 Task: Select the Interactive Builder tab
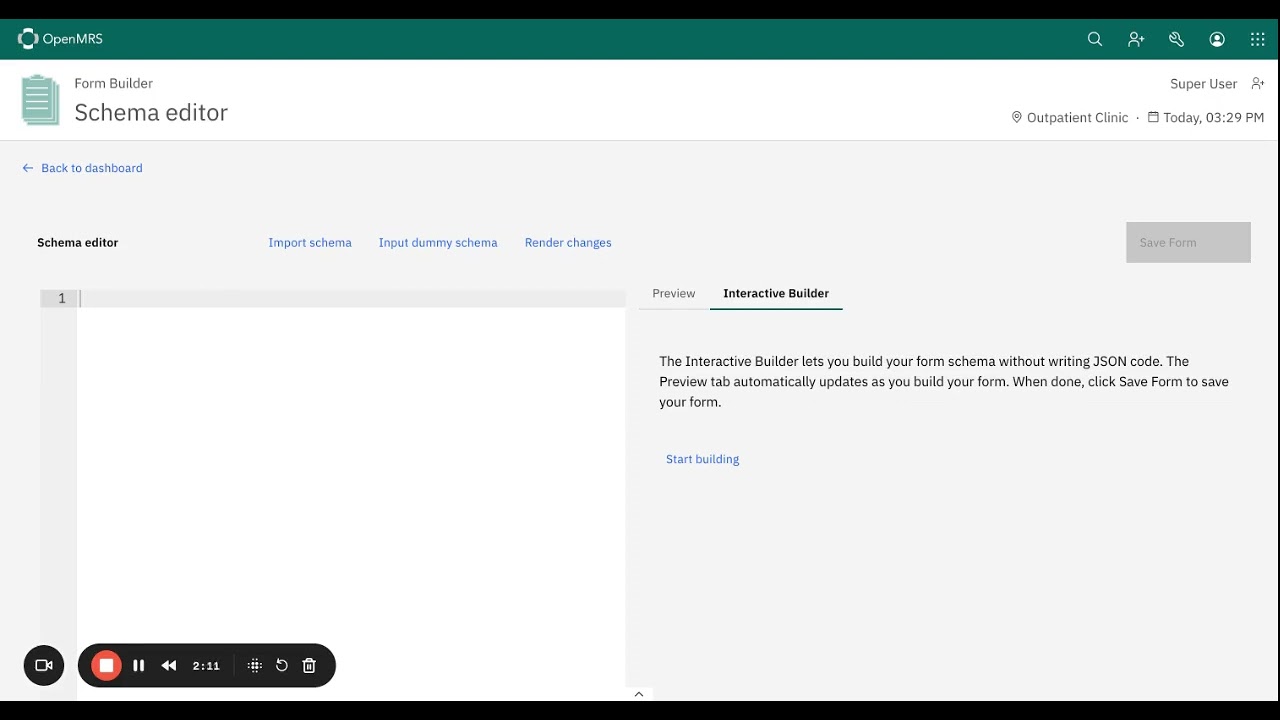pyautogui.click(x=776, y=293)
